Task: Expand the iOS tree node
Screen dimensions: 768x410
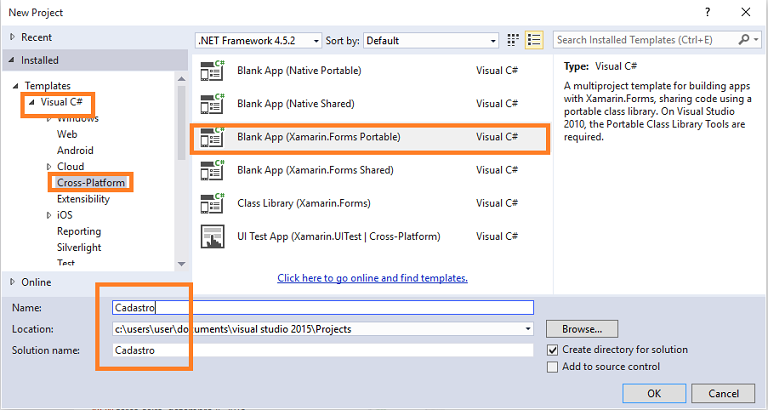Action: click(48, 215)
